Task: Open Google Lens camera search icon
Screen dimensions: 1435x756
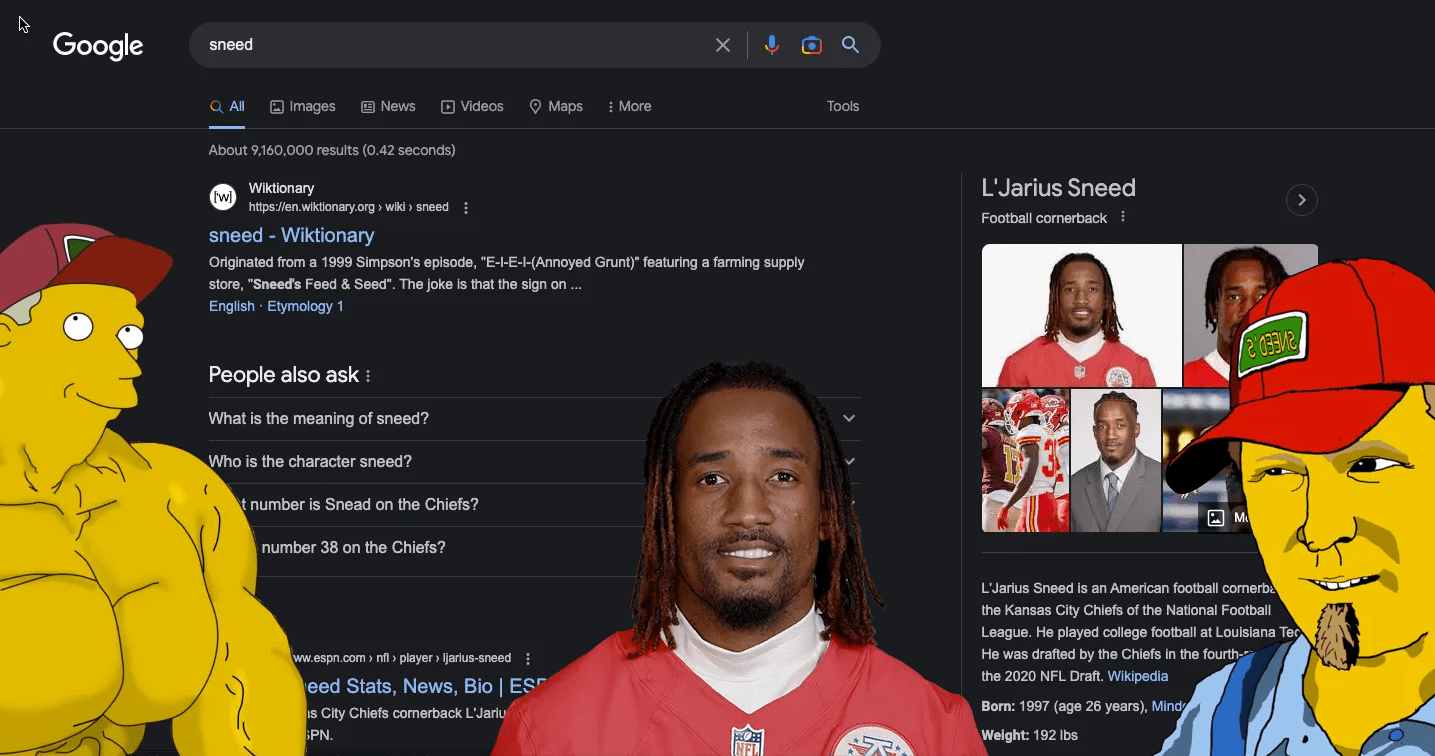Action: click(x=812, y=45)
